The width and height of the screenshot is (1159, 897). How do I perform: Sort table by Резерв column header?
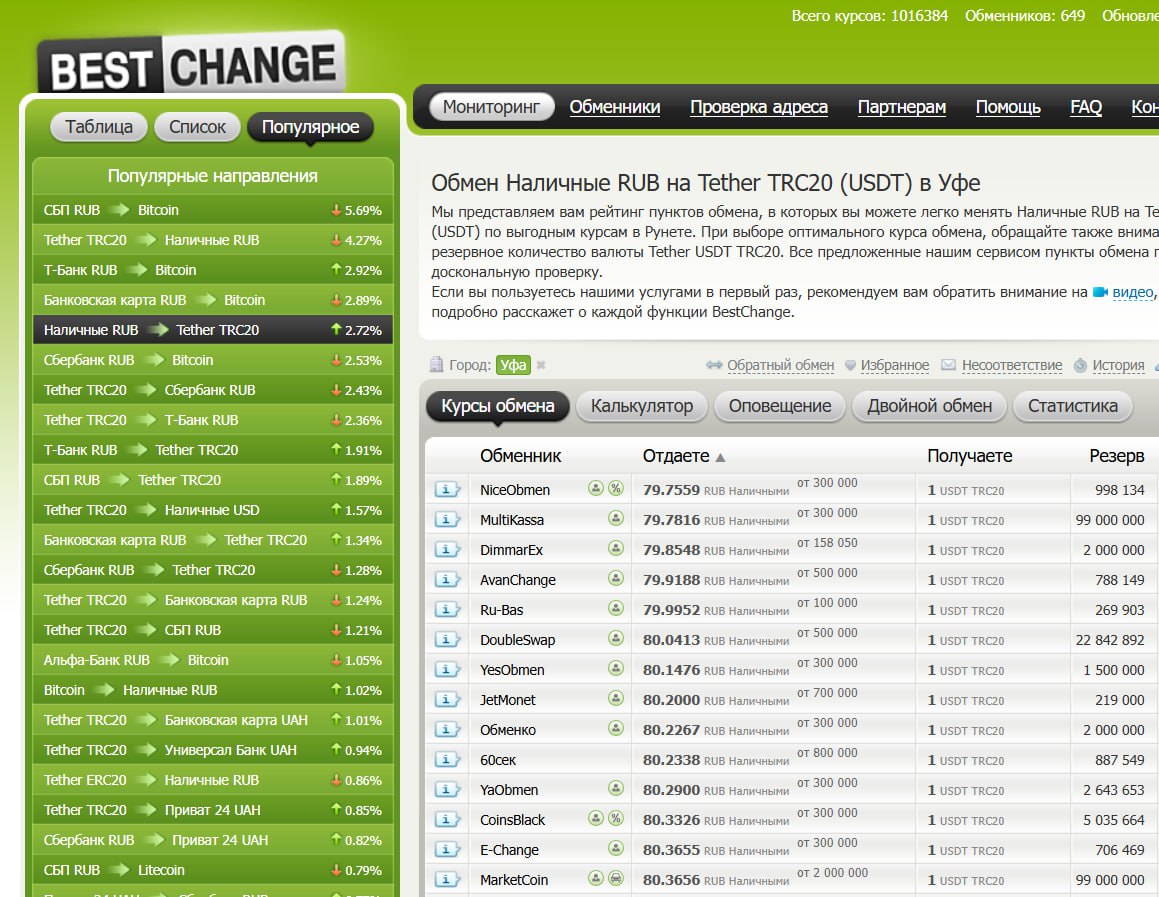coord(1116,456)
